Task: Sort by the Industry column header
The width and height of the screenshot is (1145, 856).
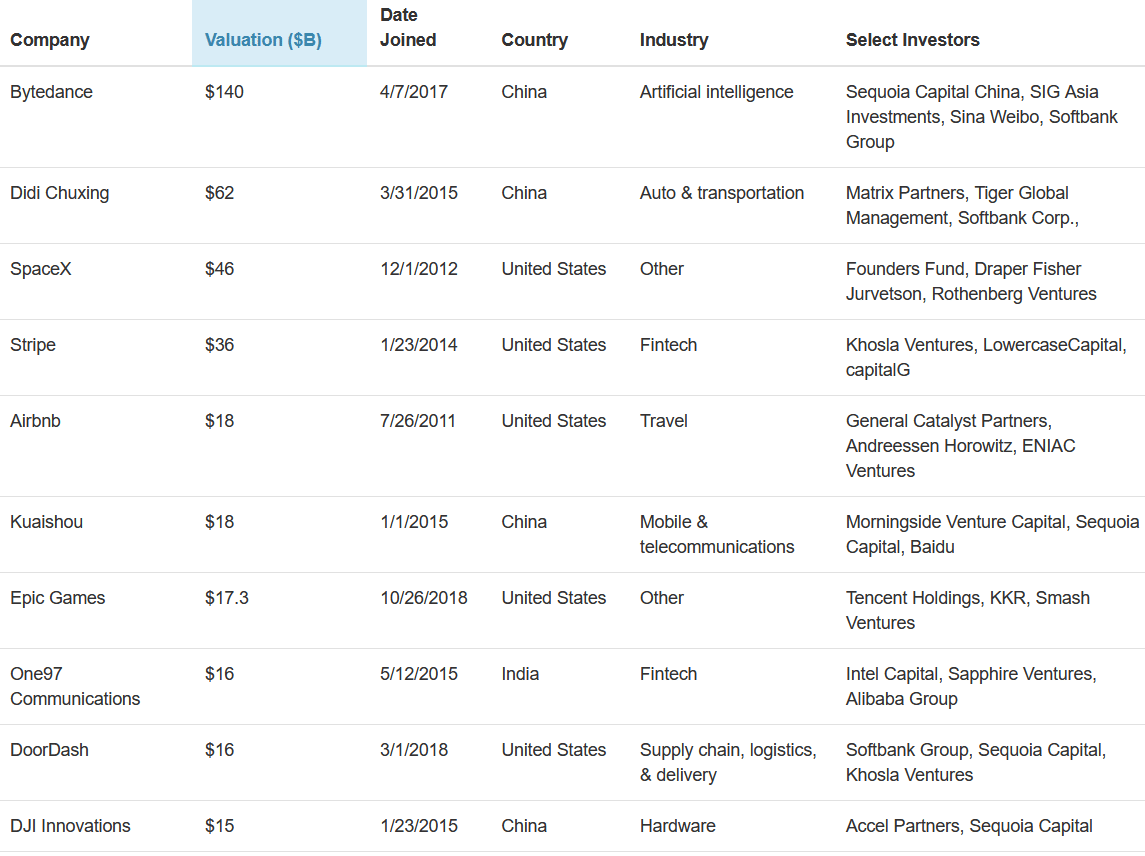Action: (x=674, y=40)
